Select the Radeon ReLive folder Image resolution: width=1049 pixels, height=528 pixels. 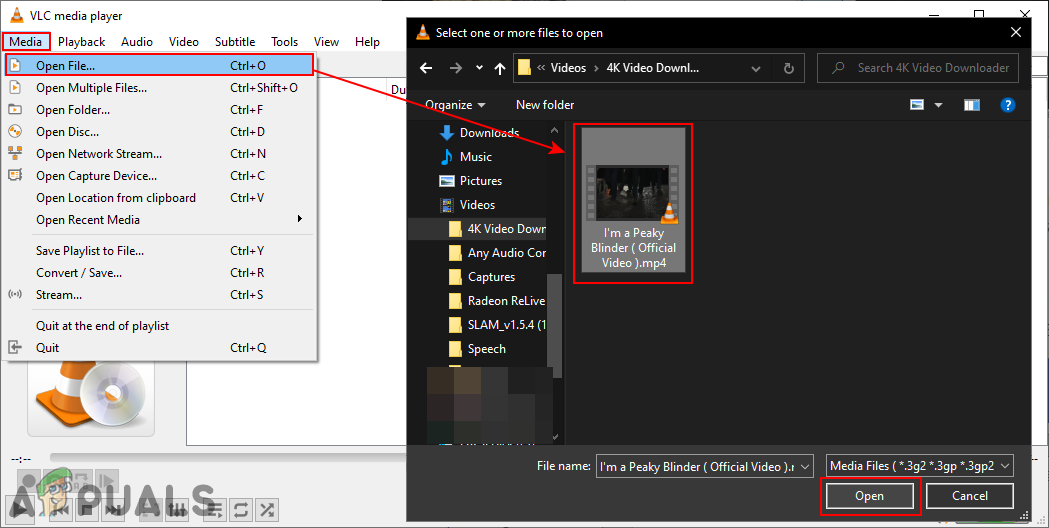[496, 301]
